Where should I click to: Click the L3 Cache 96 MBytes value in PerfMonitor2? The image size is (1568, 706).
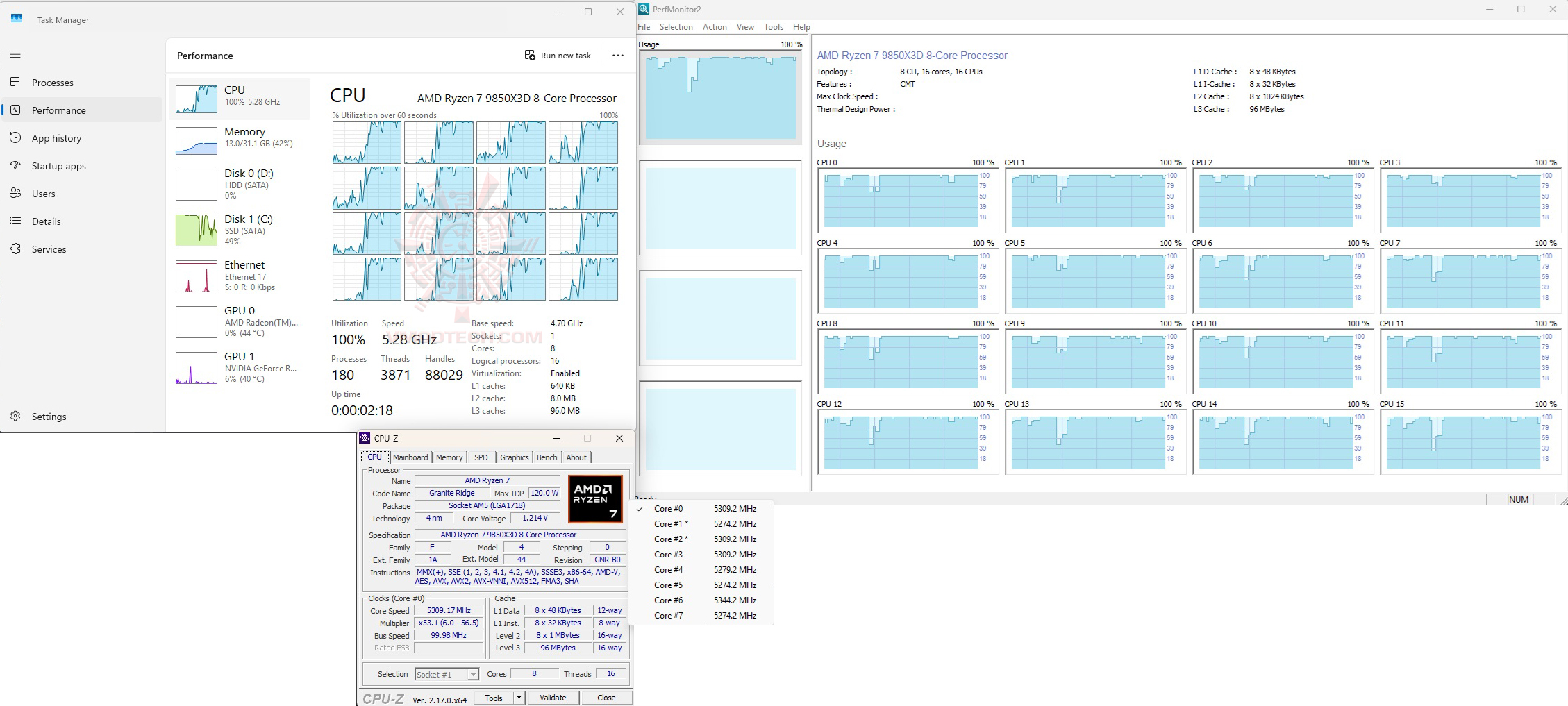[x=1267, y=109]
